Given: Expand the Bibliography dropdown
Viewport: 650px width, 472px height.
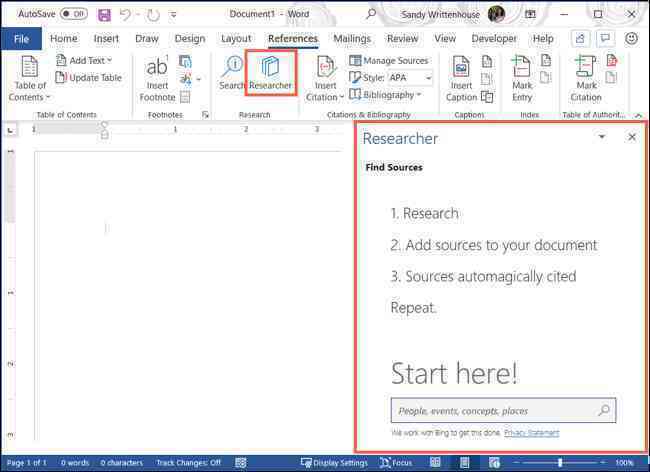Looking at the screenshot, I should (x=386, y=95).
